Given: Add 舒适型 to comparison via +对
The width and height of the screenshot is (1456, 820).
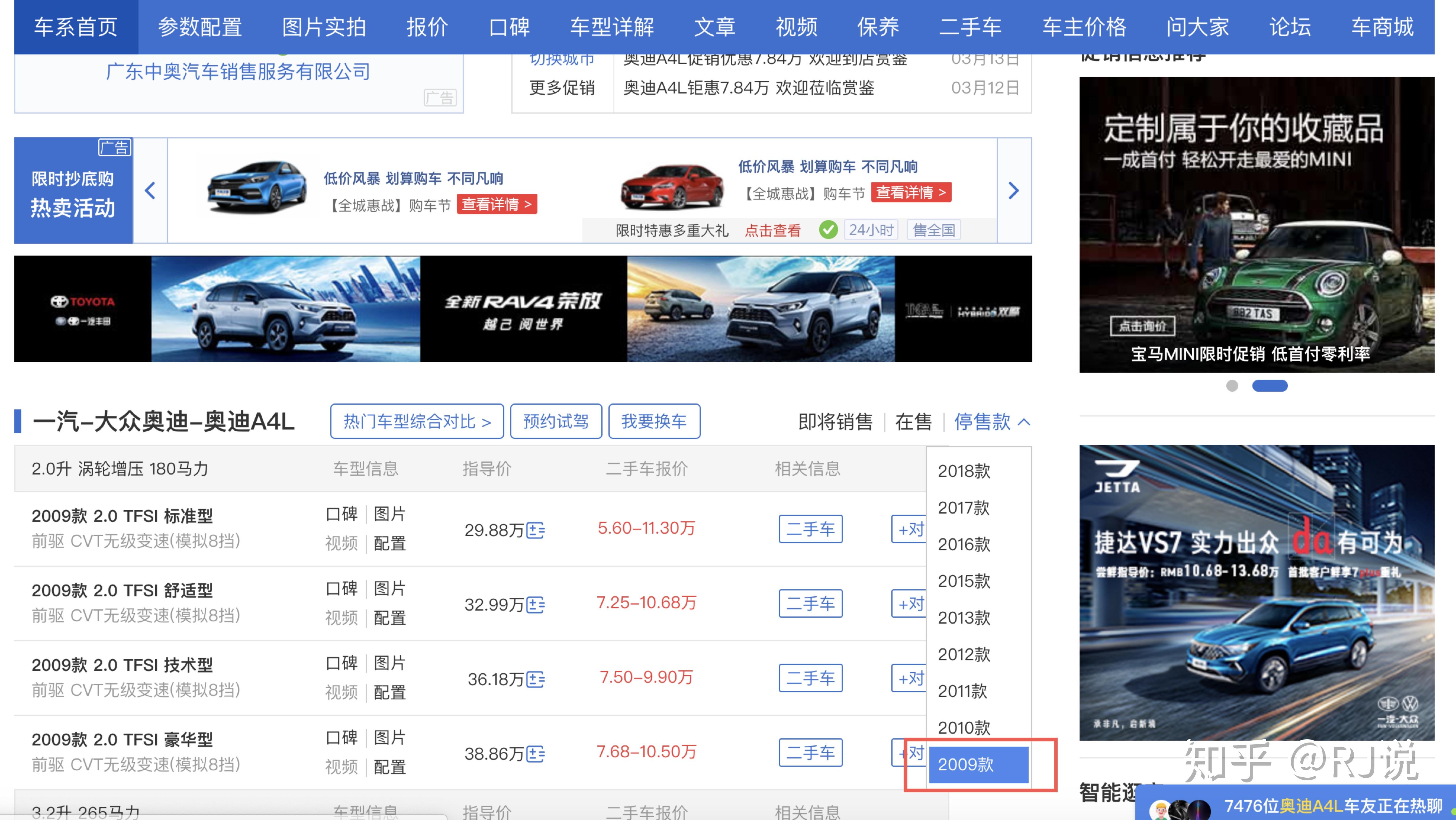Looking at the screenshot, I should pyautogui.click(x=909, y=603).
